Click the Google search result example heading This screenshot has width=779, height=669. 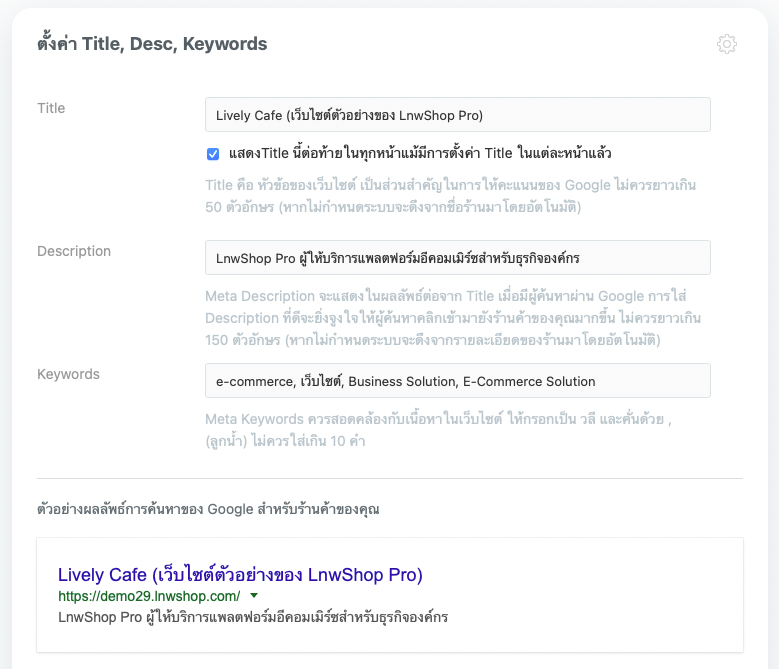[x=208, y=509]
